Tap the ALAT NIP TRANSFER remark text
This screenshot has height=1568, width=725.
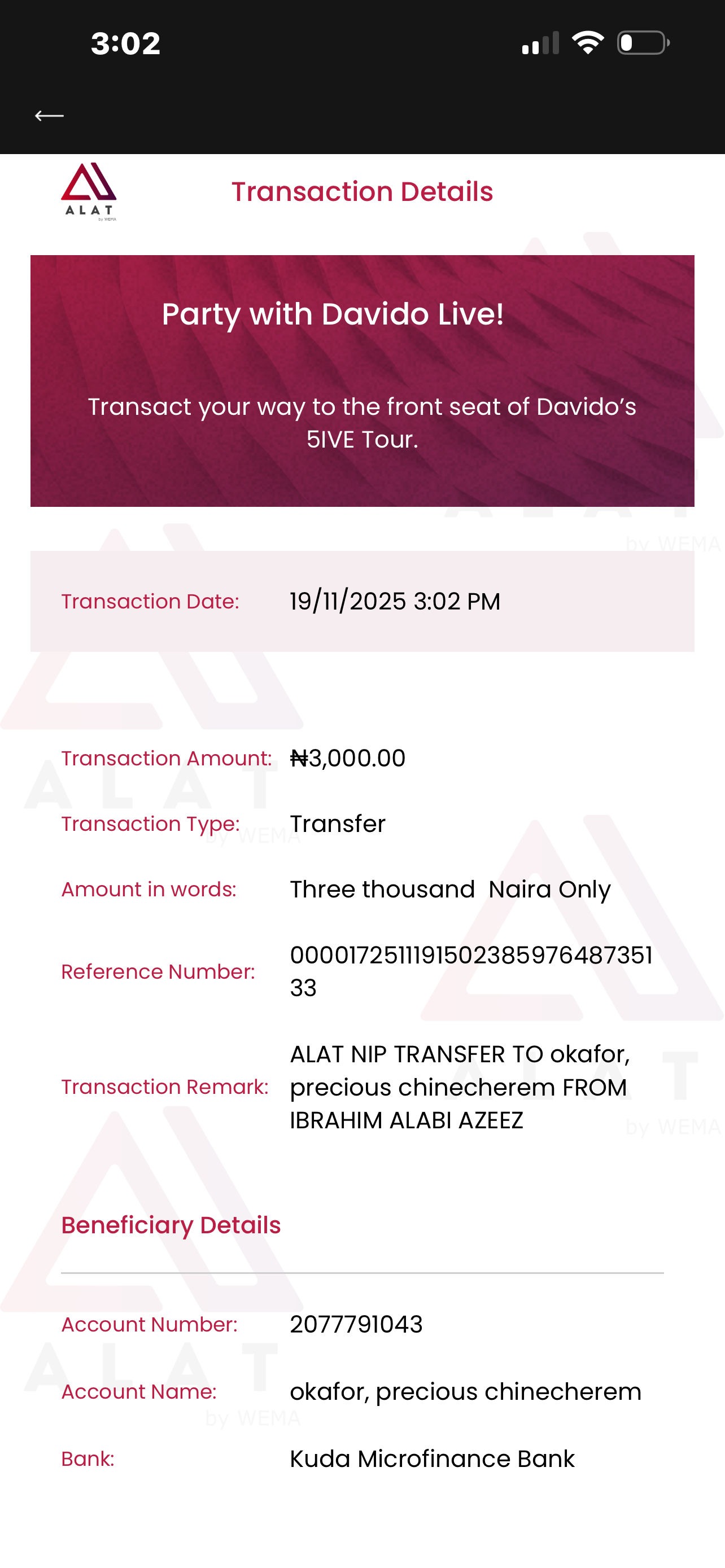tap(460, 1087)
